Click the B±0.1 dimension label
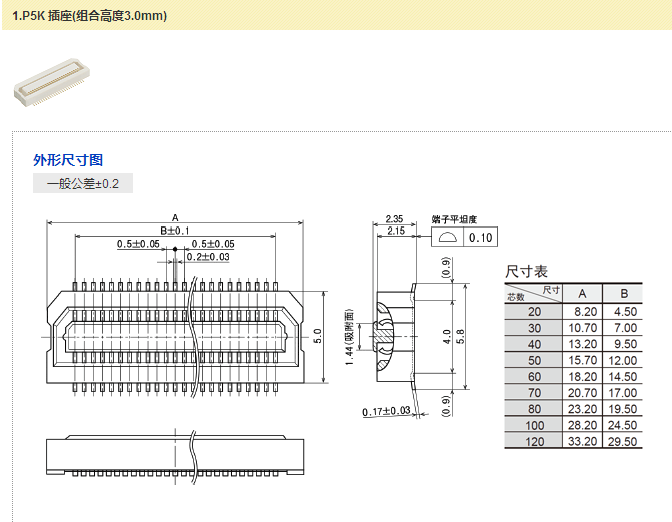672x522 pixels. pyautogui.click(x=175, y=231)
